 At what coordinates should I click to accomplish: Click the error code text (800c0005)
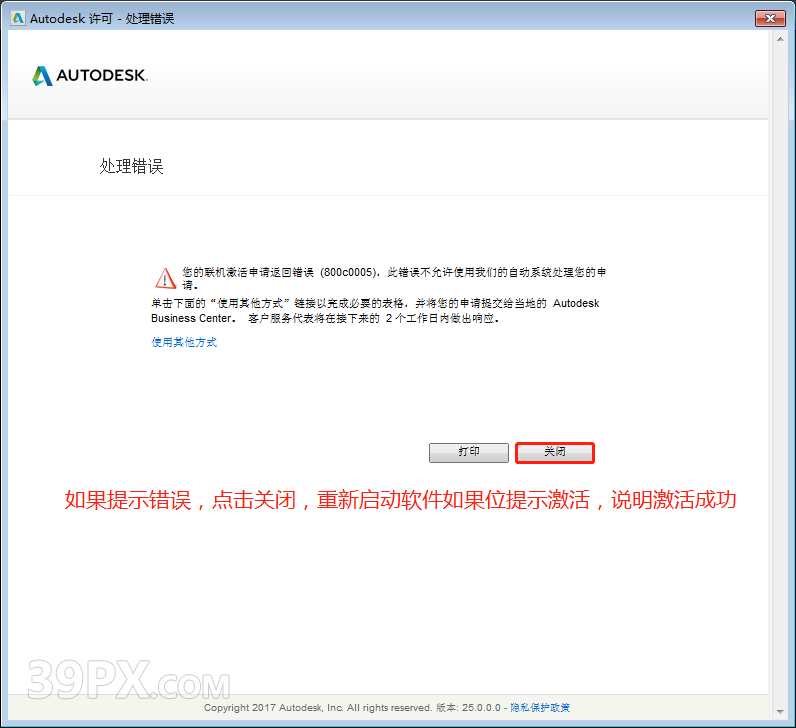(349, 273)
